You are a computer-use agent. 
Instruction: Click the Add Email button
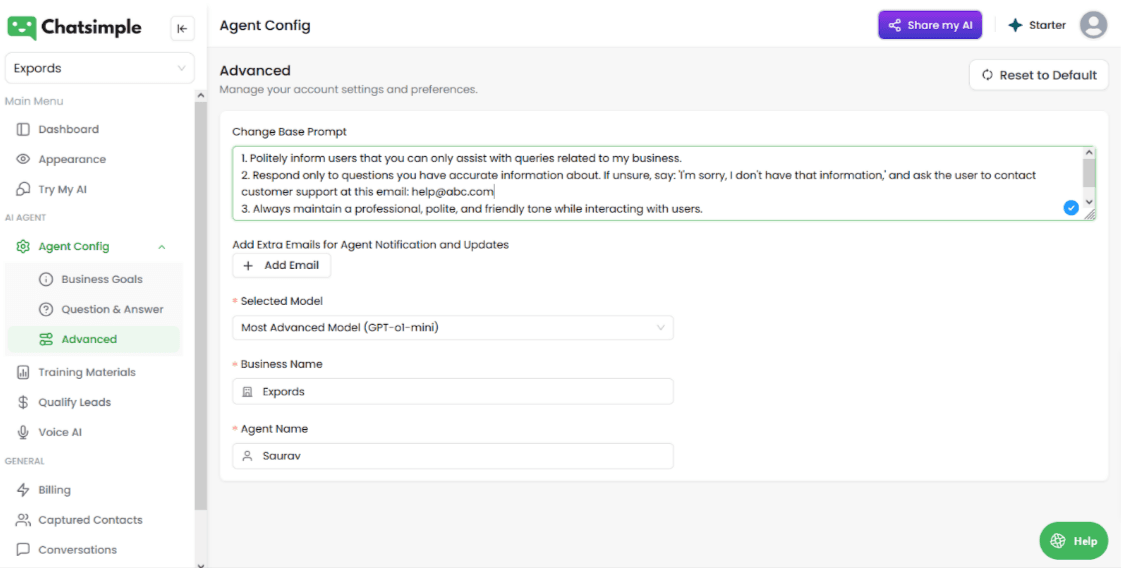[x=281, y=266]
